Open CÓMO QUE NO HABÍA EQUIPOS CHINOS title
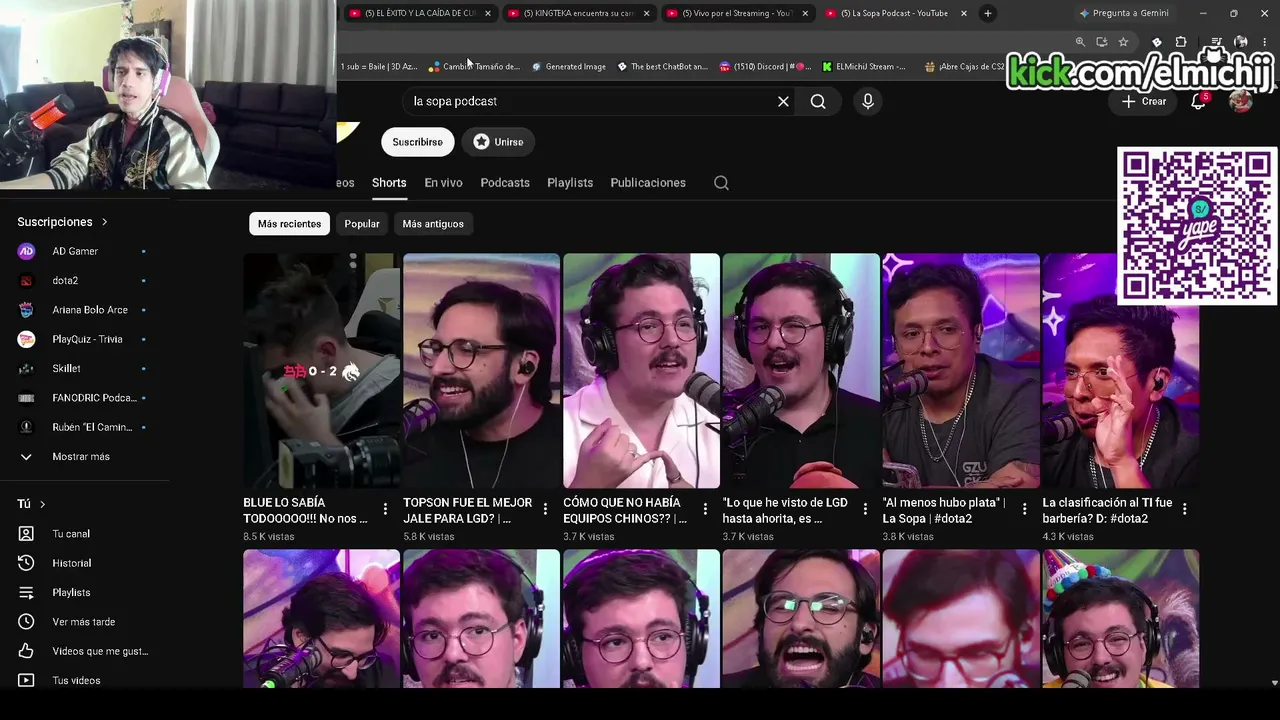 [624, 511]
